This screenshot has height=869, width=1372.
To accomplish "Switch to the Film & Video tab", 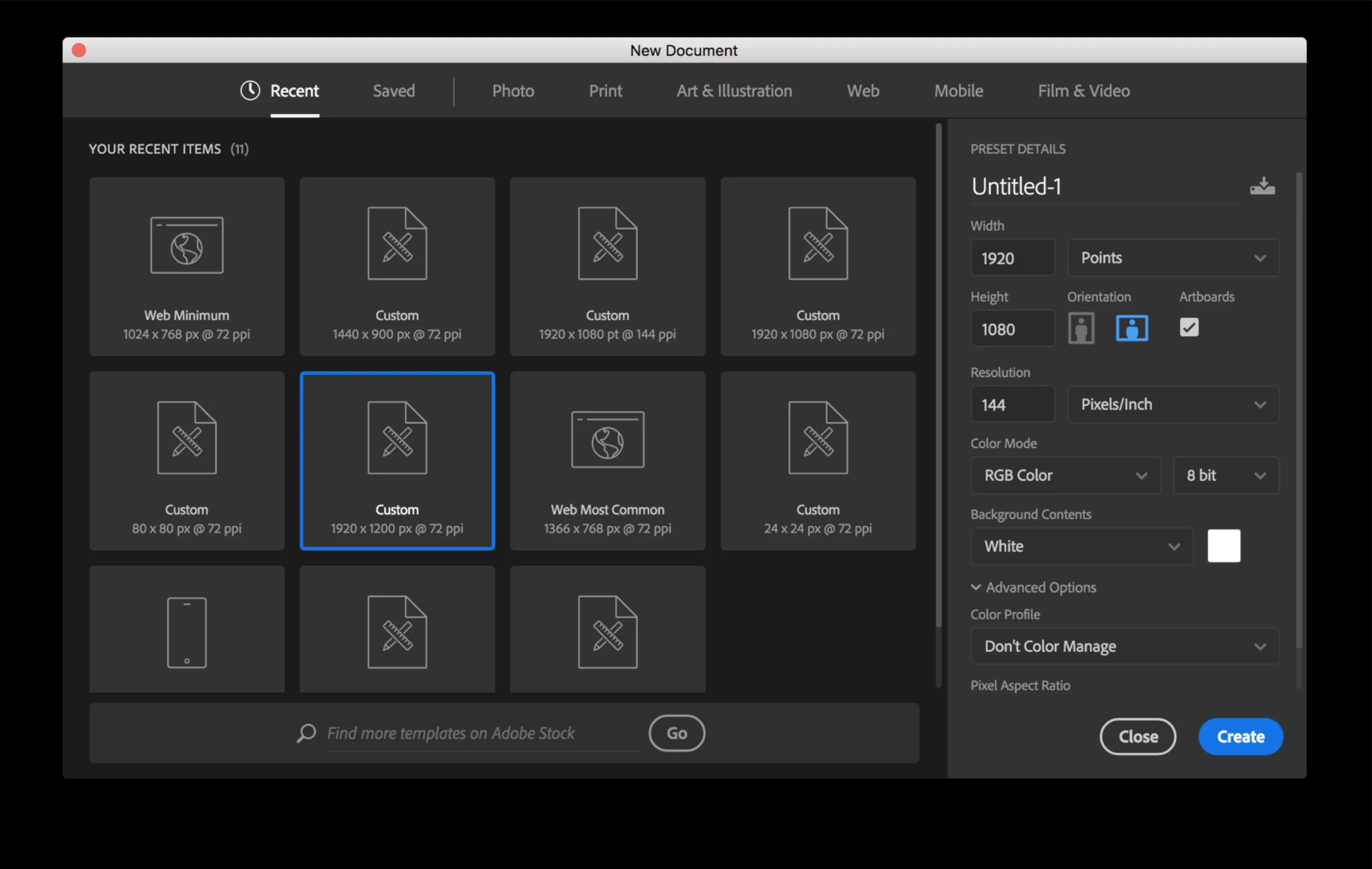I will click(1083, 91).
